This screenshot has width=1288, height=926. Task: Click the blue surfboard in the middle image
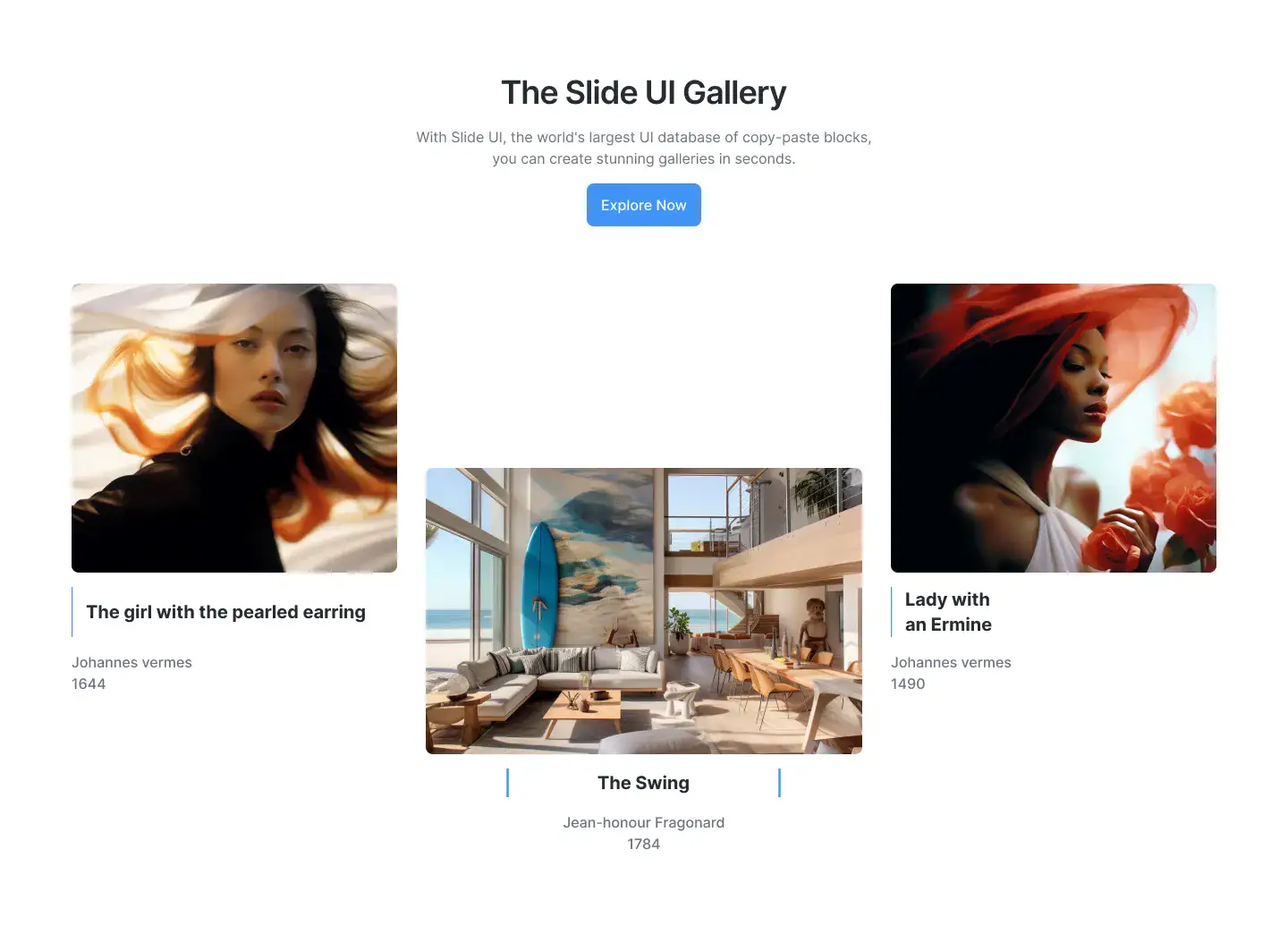tap(539, 584)
